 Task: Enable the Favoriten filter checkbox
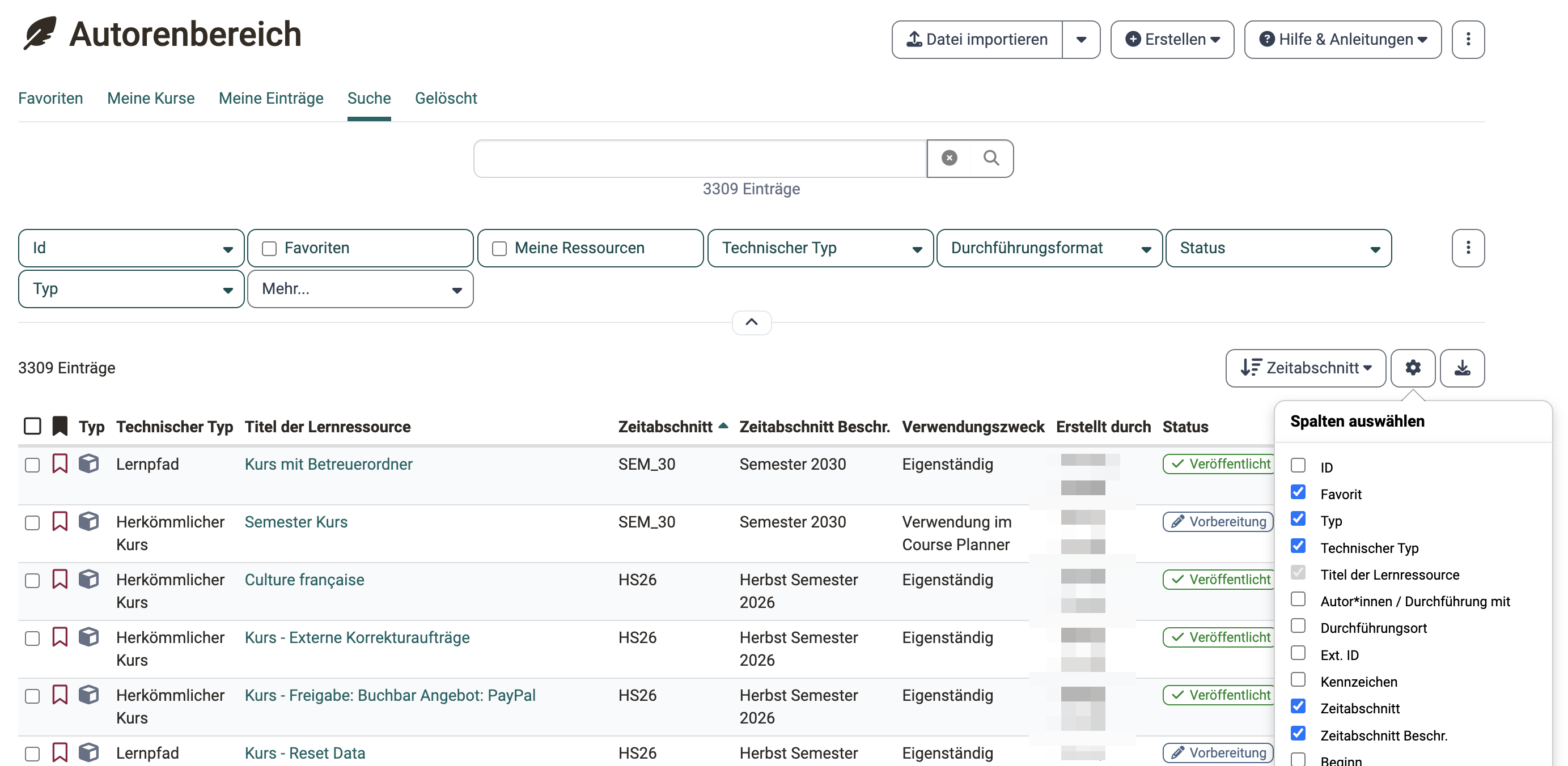[x=269, y=248]
